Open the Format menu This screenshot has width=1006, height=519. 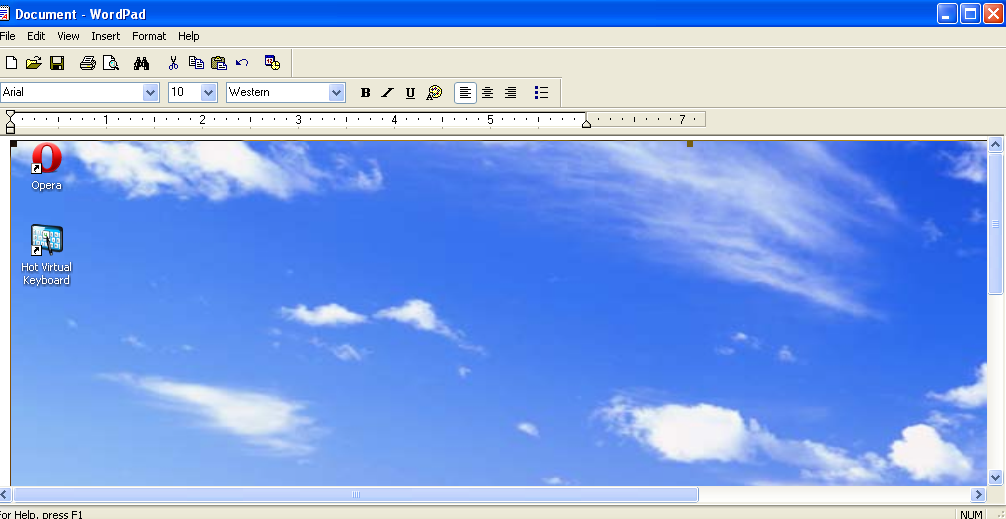click(x=149, y=36)
